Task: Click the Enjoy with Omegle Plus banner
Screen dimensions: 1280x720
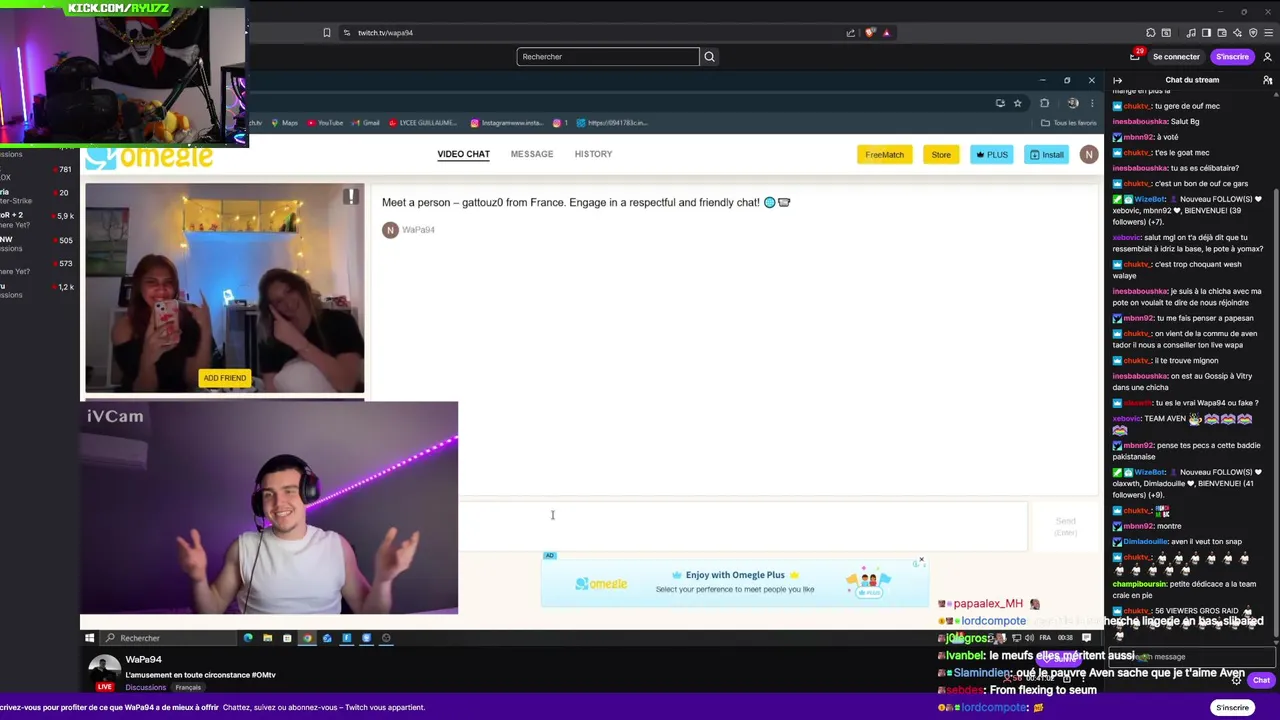Action: 734,582
